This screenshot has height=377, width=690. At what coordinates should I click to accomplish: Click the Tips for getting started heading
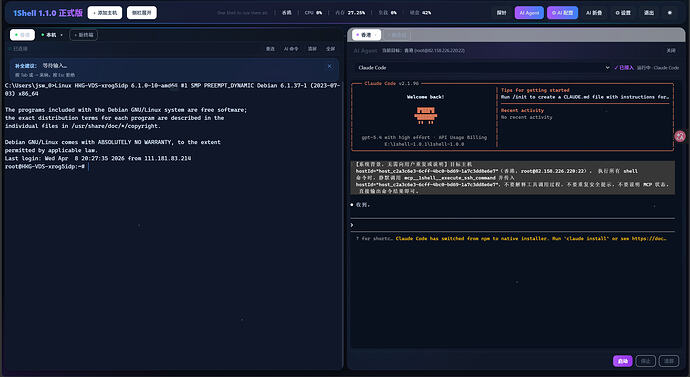pyautogui.click(x=535, y=90)
